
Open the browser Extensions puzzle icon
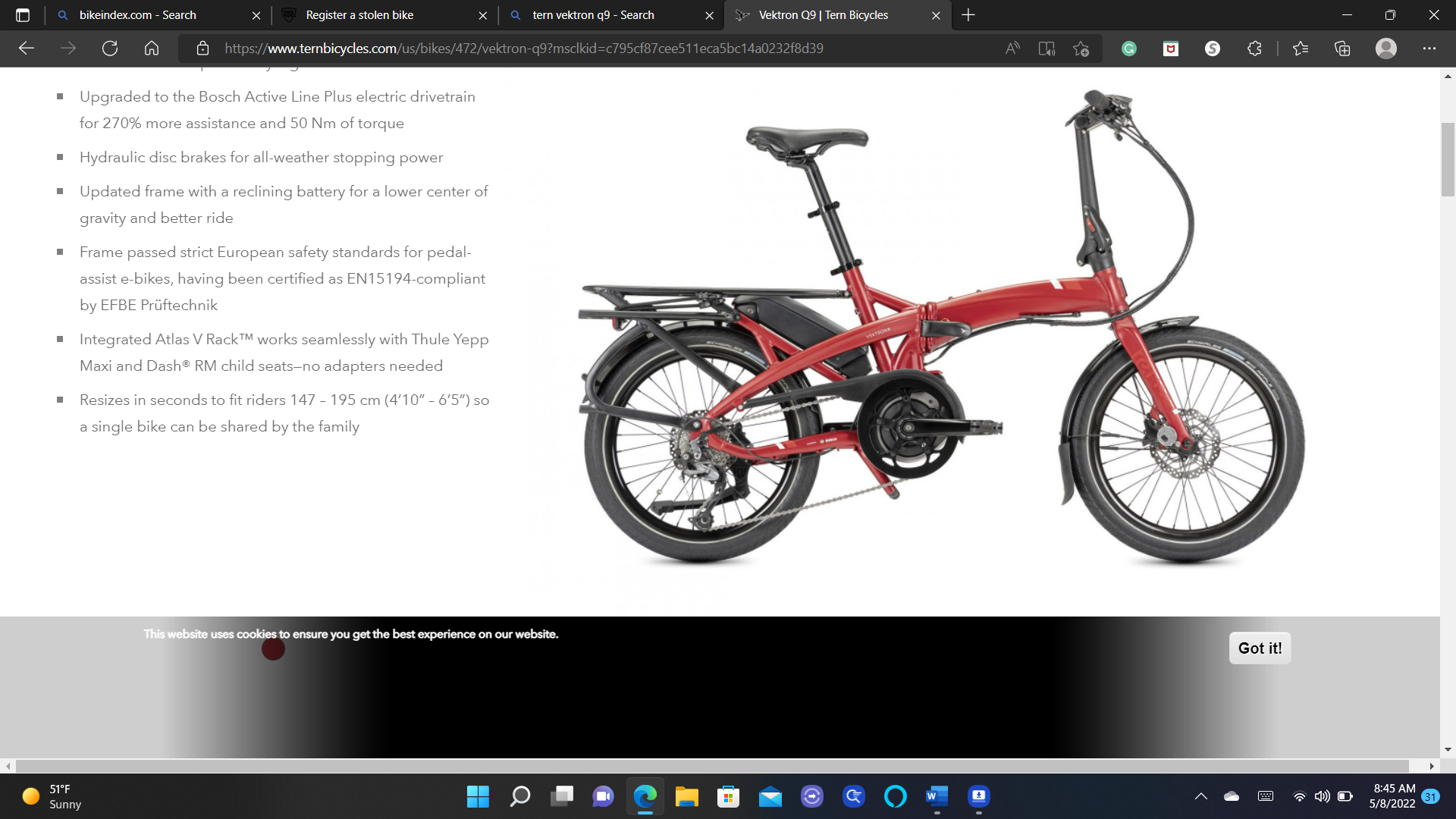click(1254, 48)
